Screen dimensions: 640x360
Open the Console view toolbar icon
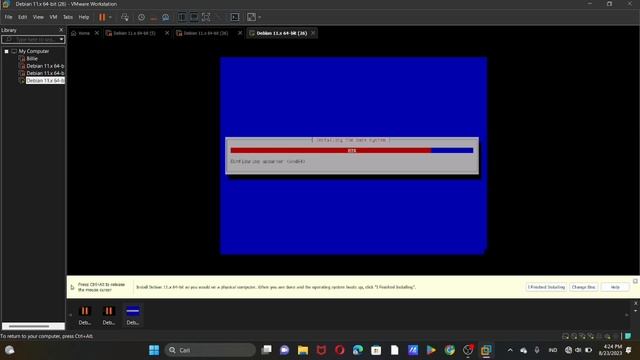[x=235, y=17]
